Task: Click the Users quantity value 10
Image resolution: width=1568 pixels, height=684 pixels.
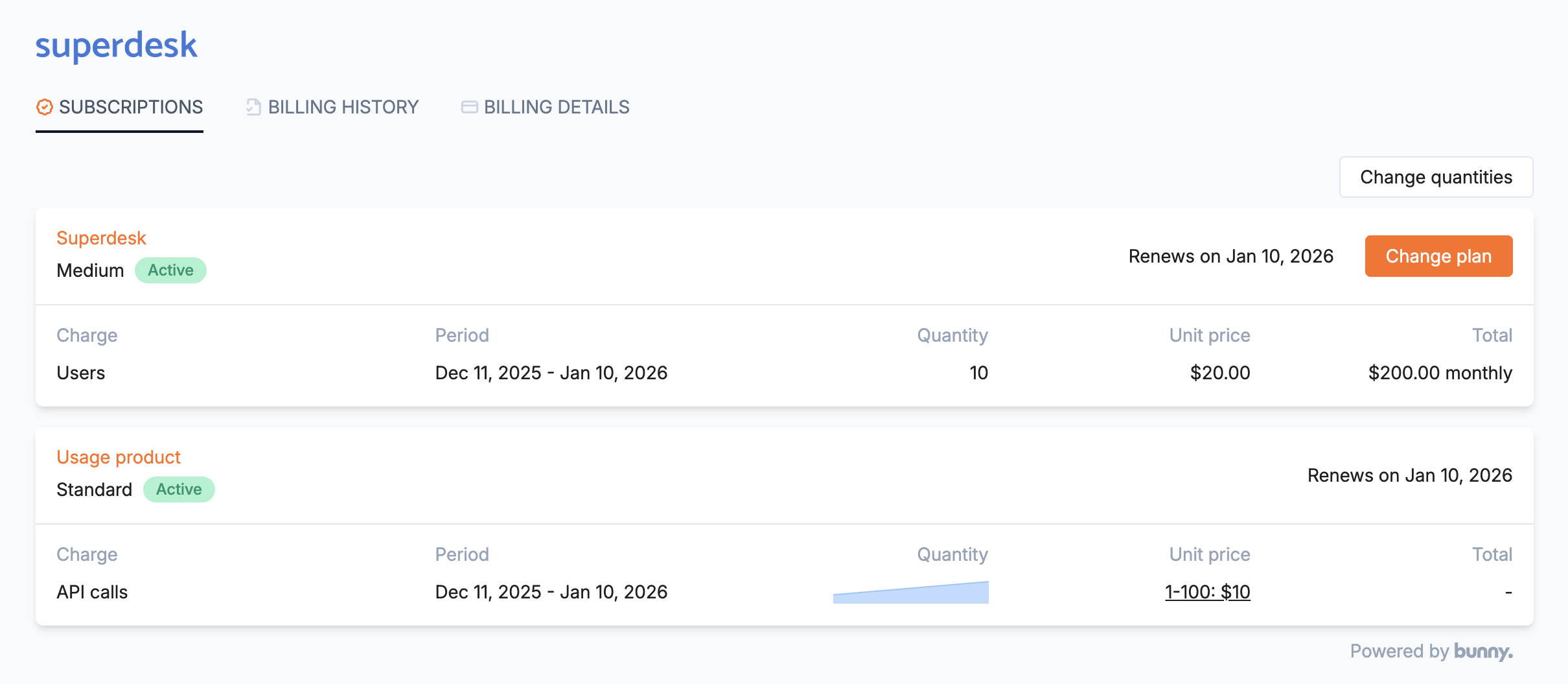Action: click(x=979, y=373)
